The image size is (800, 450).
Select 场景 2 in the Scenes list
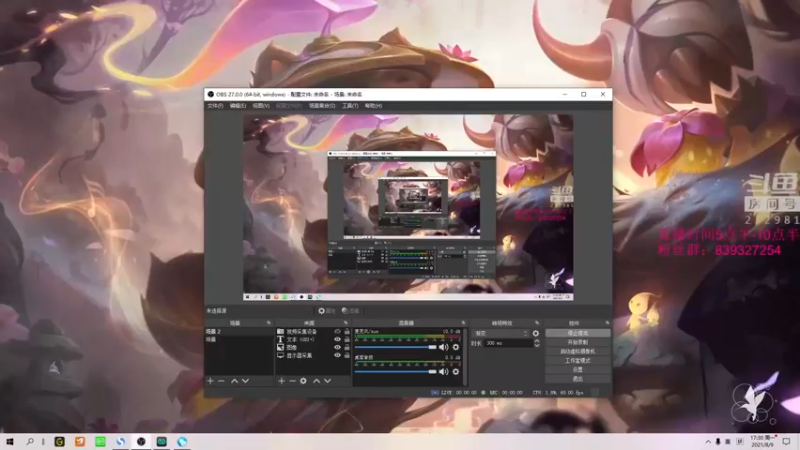click(239, 332)
